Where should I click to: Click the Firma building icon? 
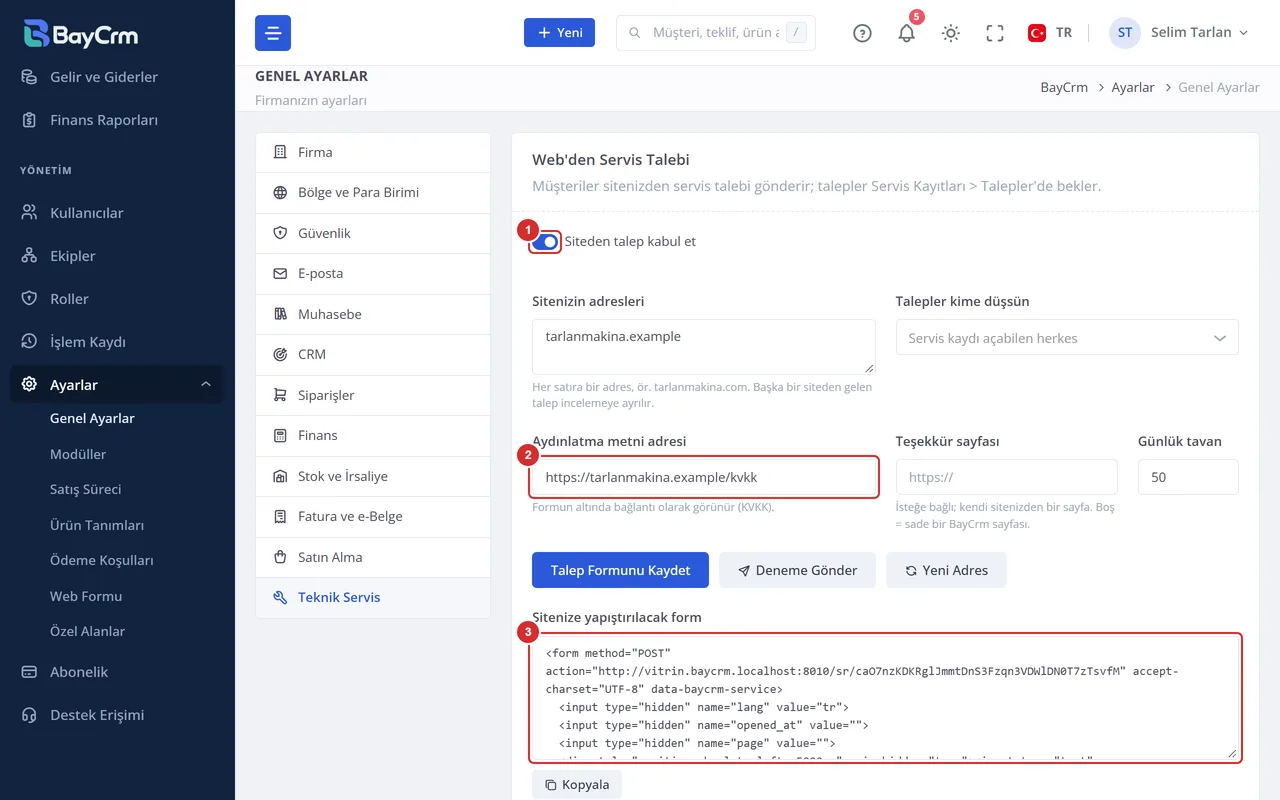click(x=280, y=152)
